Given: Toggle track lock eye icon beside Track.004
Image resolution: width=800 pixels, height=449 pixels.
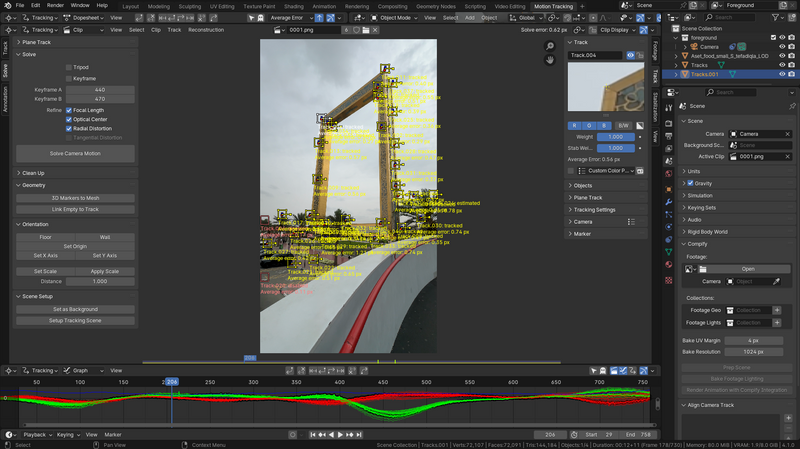Looking at the screenshot, I should [x=631, y=55].
